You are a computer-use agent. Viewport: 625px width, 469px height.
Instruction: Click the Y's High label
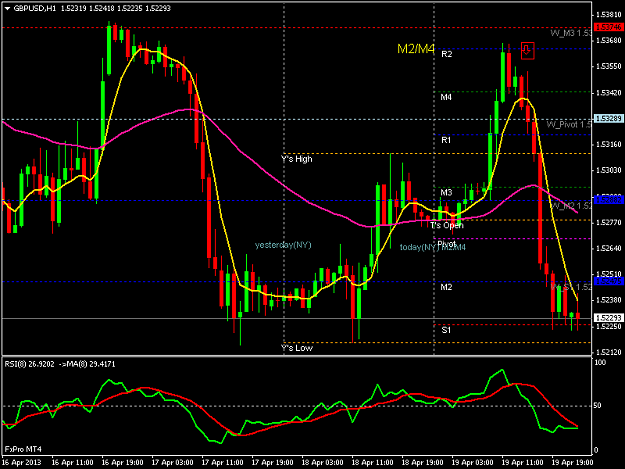[297, 159]
